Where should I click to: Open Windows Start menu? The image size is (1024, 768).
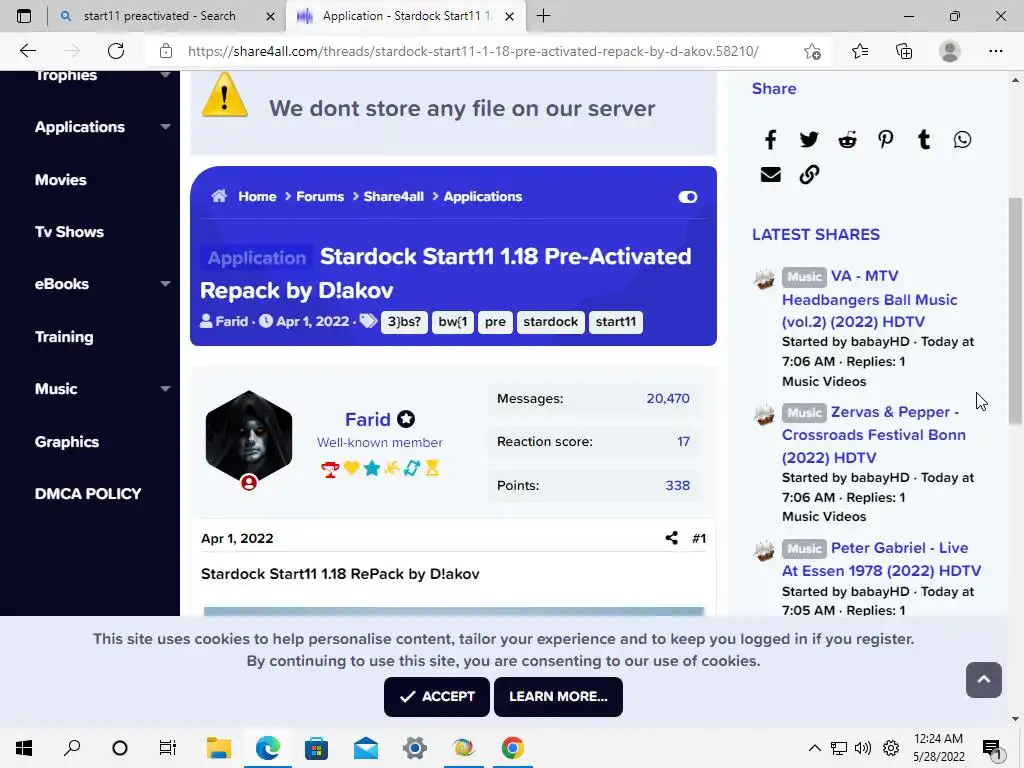pyautogui.click(x=24, y=748)
